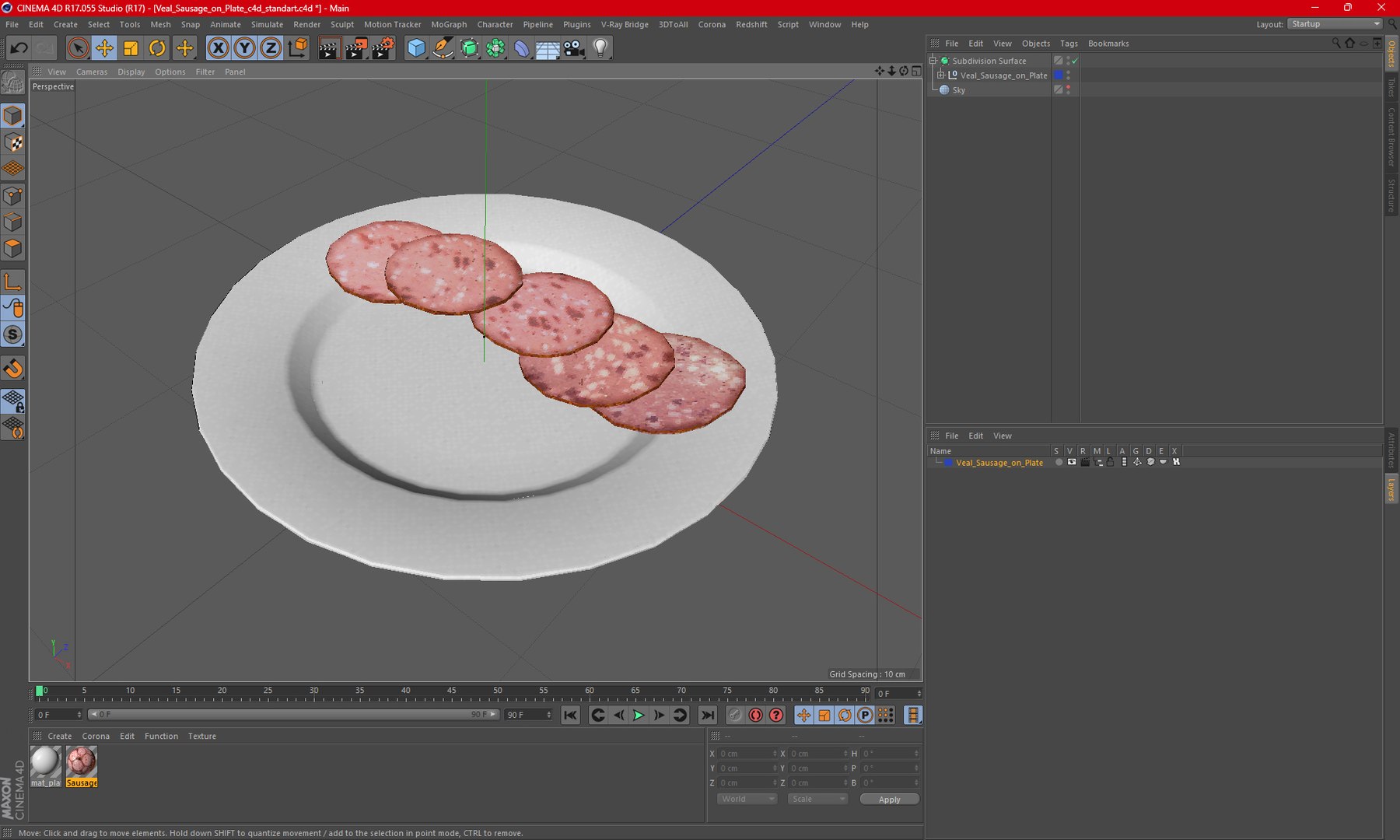
Task: Toggle the Subdivision Surface enable checkmark
Action: click(x=1075, y=61)
